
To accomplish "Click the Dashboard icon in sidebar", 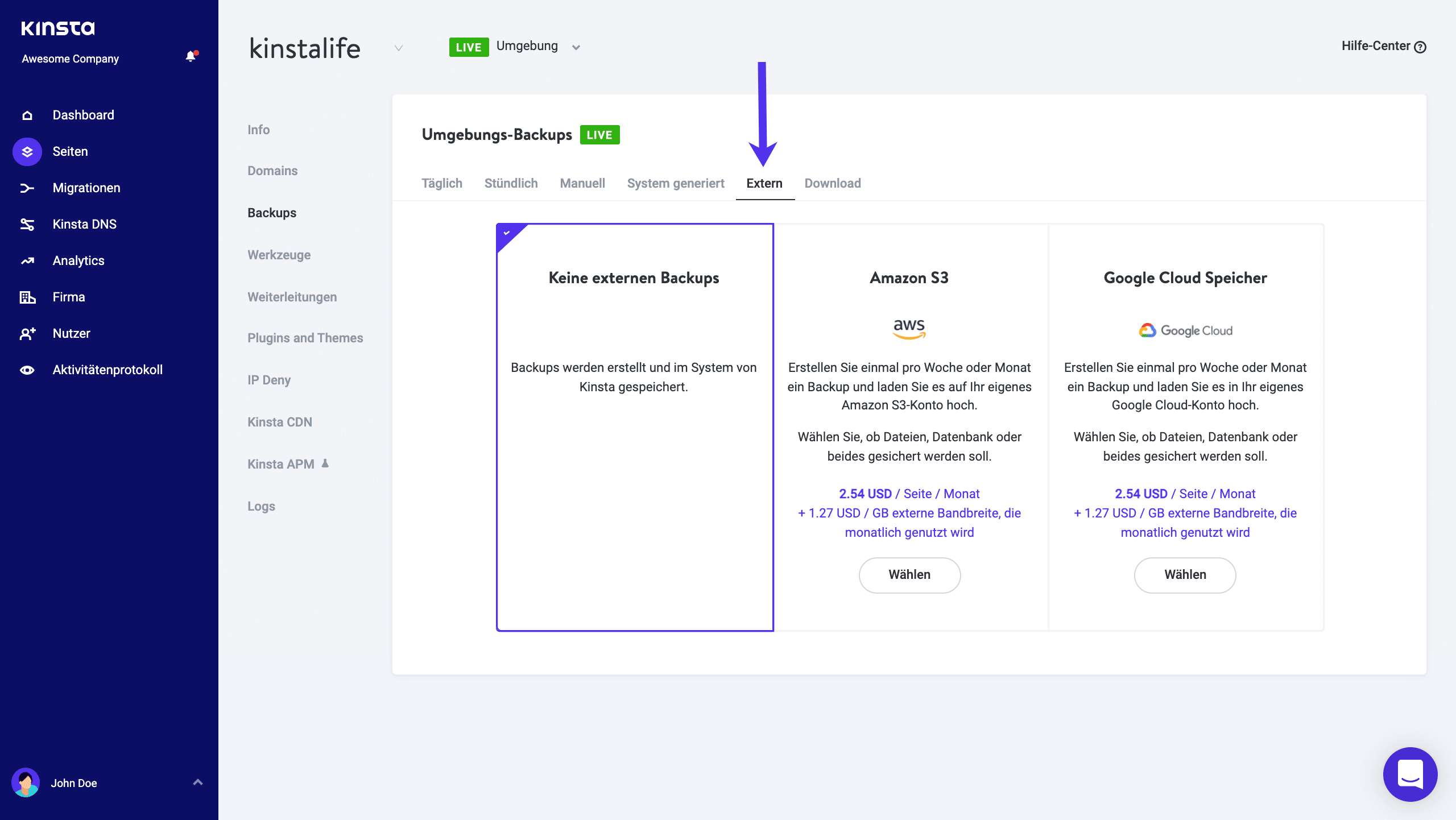I will 27,115.
